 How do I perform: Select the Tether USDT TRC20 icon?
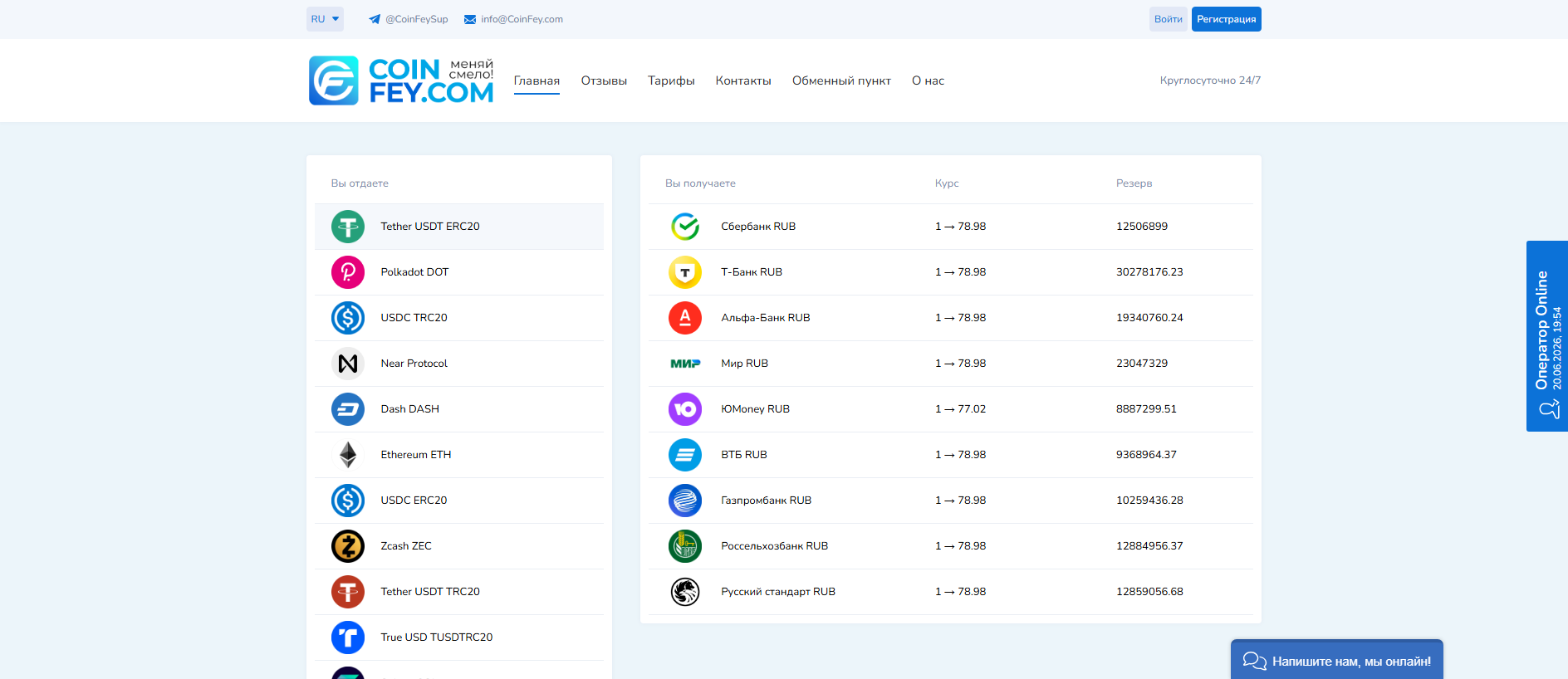(x=348, y=592)
